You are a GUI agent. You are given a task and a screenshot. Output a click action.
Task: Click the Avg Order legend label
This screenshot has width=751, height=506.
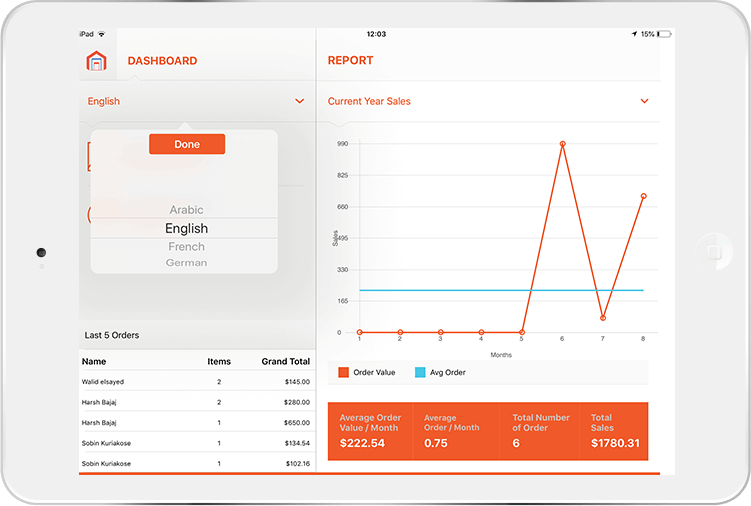(447, 372)
